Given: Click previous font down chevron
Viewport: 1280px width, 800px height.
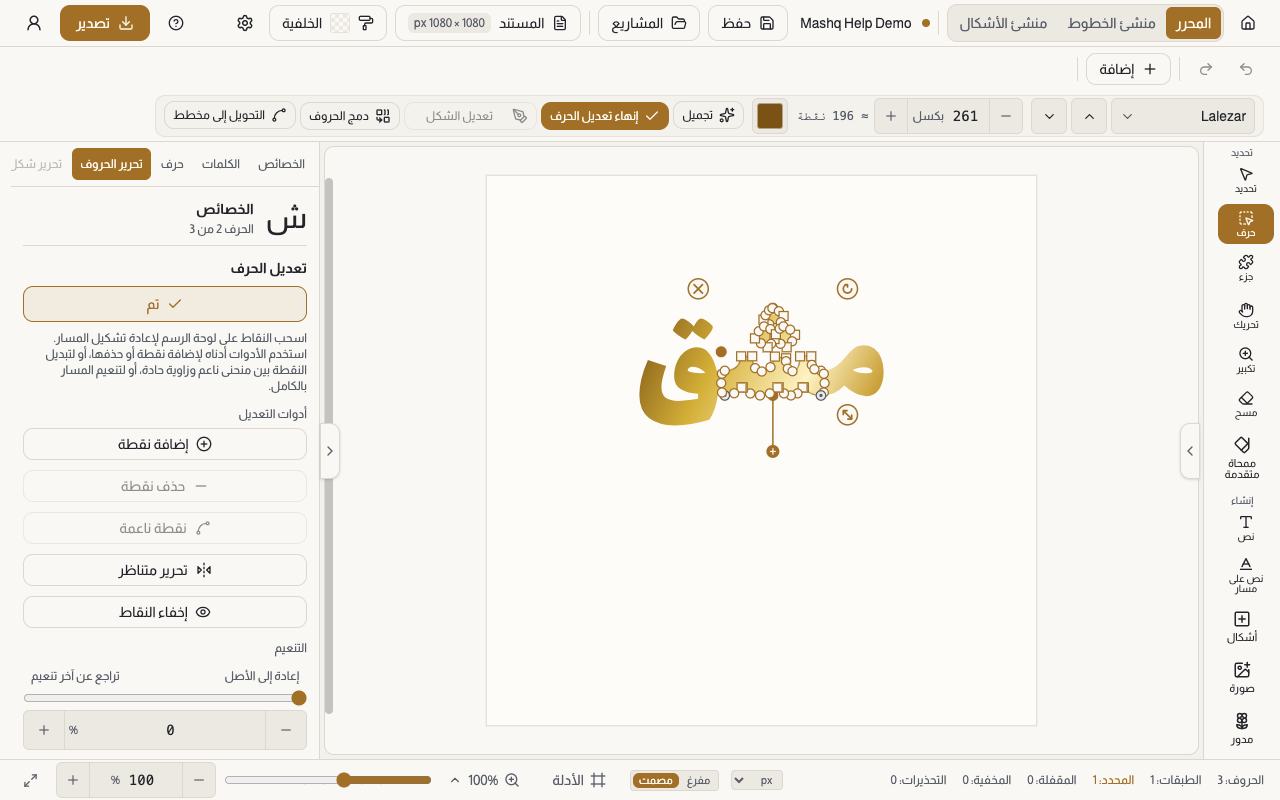Looking at the screenshot, I should 1049,116.
